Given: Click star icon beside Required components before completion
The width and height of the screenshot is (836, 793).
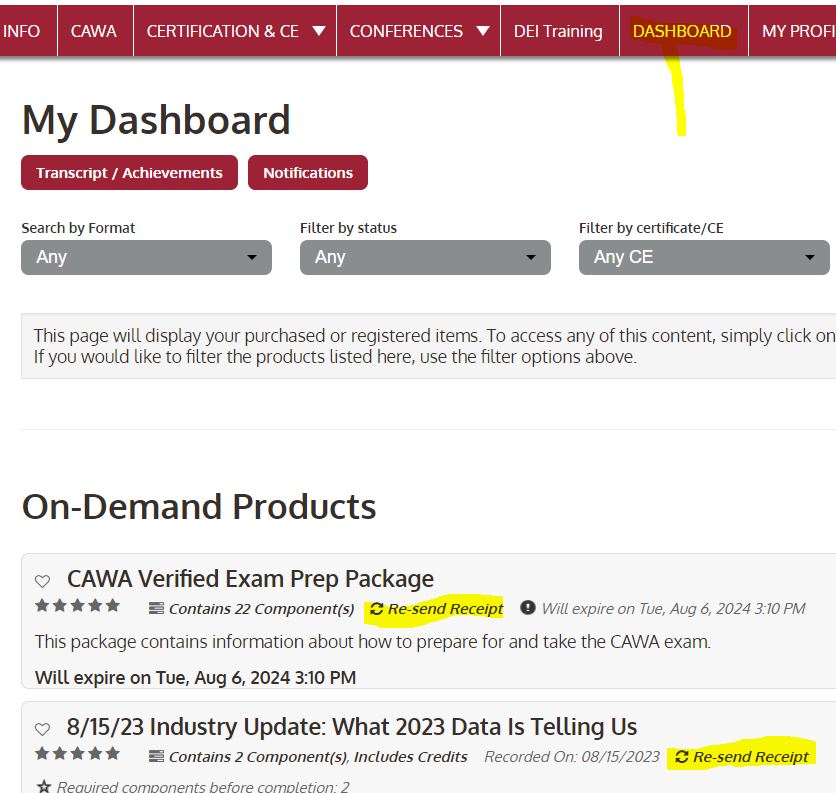Looking at the screenshot, I should [x=44, y=786].
